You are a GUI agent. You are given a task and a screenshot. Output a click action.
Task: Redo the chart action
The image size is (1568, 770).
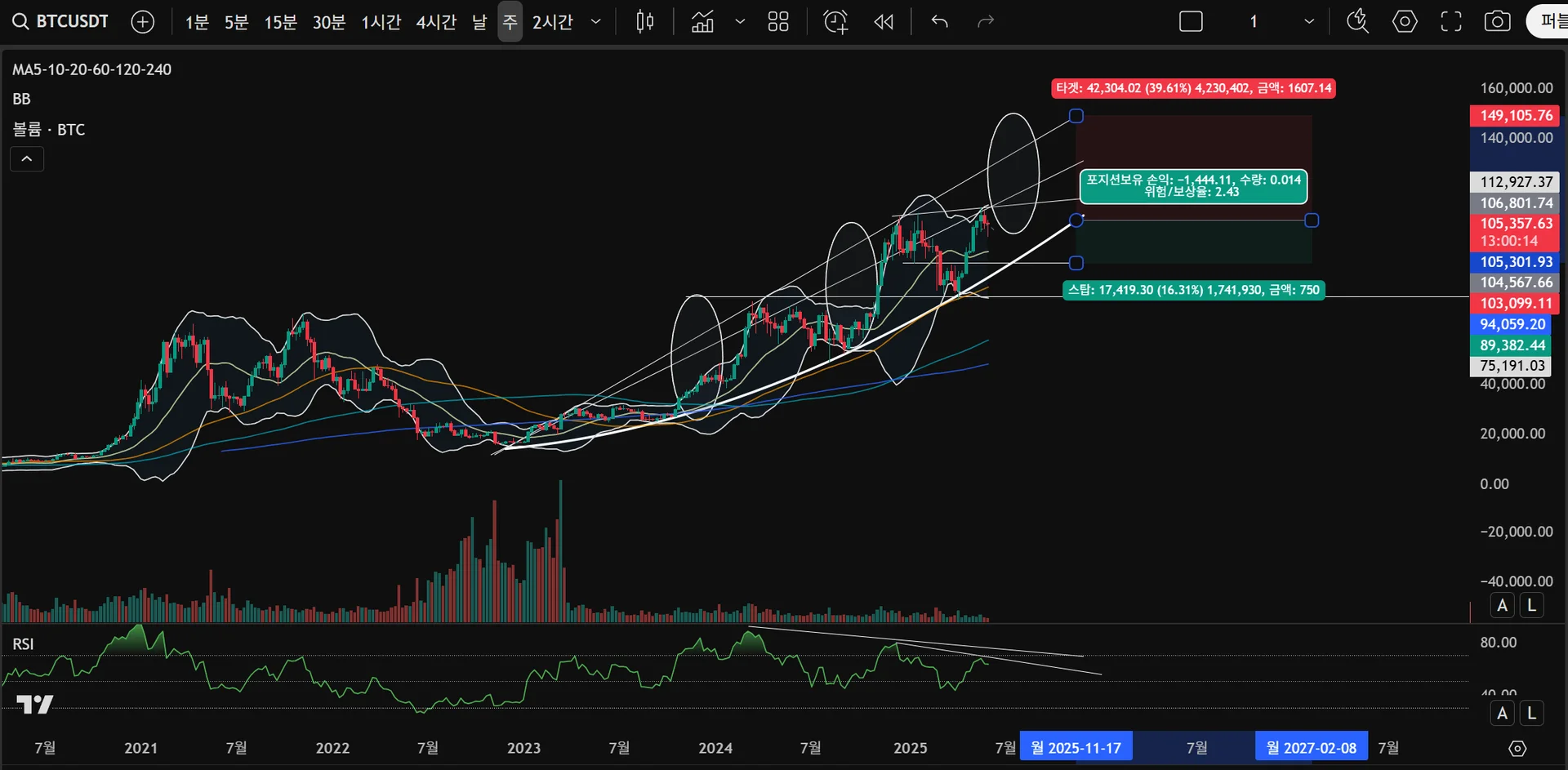click(x=986, y=22)
